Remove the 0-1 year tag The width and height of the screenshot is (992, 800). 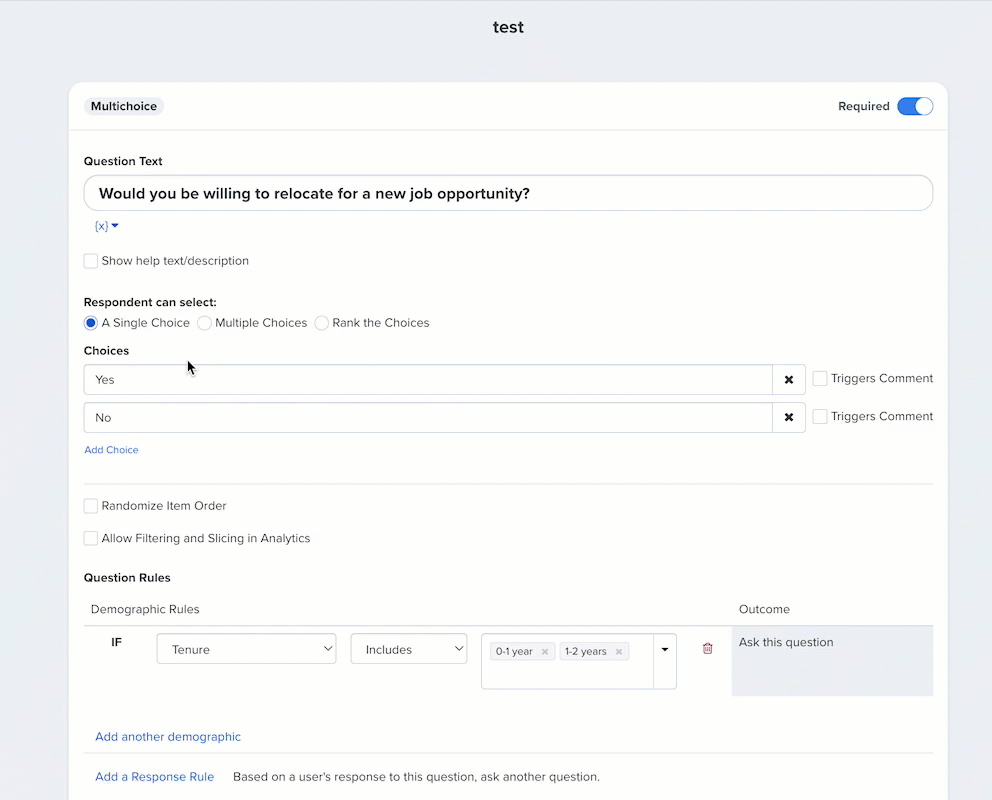(x=545, y=652)
